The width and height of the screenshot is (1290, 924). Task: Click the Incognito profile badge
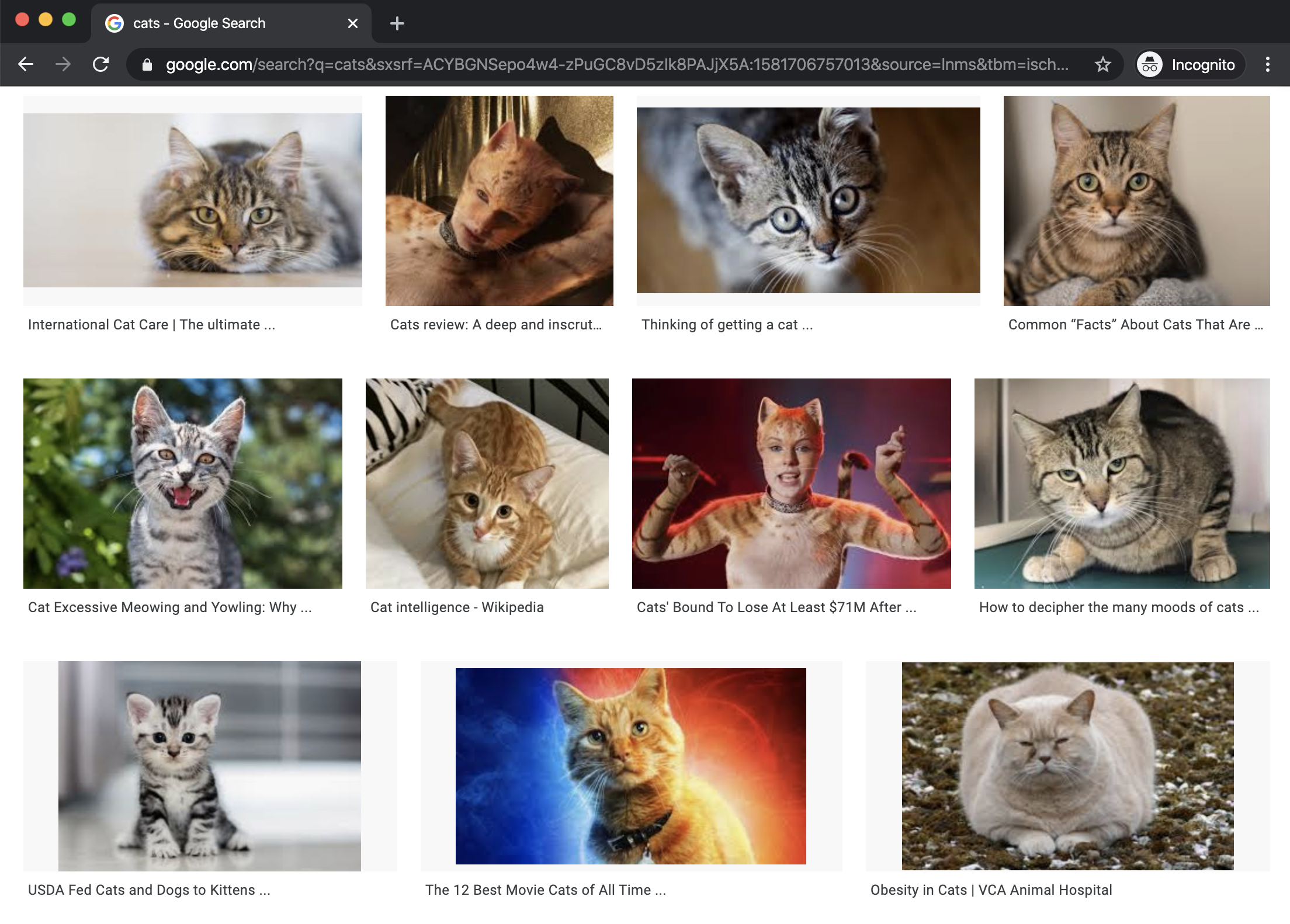tap(1190, 64)
